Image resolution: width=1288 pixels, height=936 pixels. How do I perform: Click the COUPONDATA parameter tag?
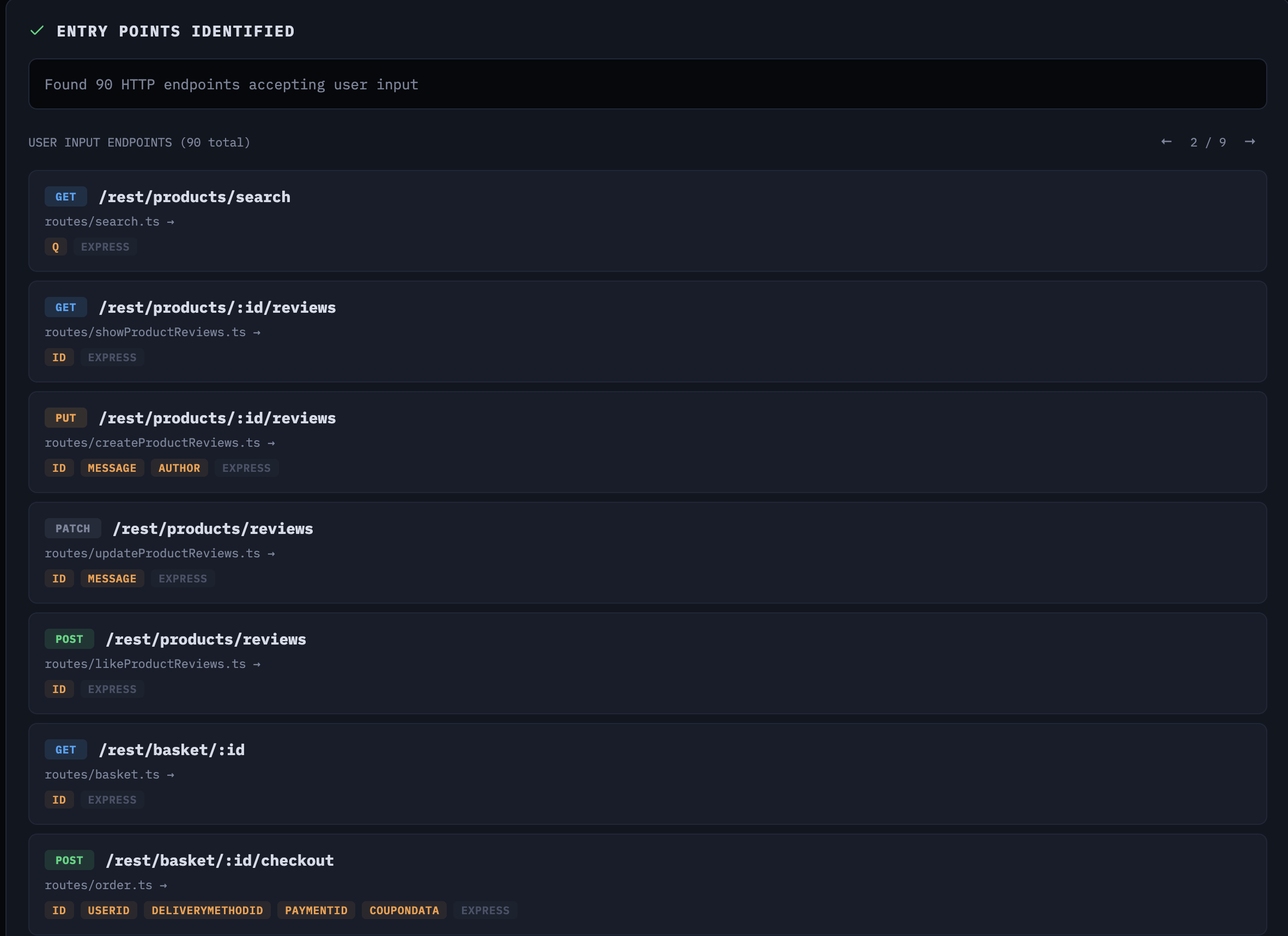pos(404,910)
